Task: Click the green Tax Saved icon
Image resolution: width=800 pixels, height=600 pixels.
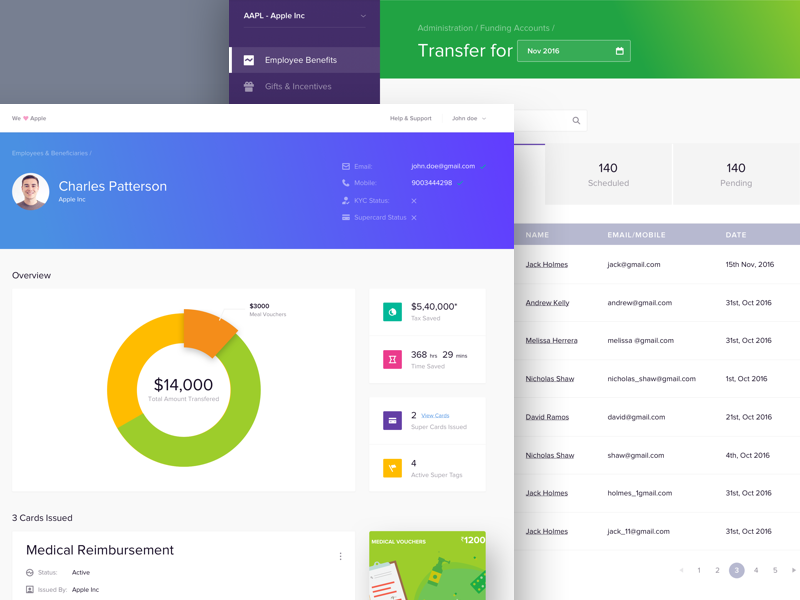Action: pyautogui.click(x=392, y=312)
